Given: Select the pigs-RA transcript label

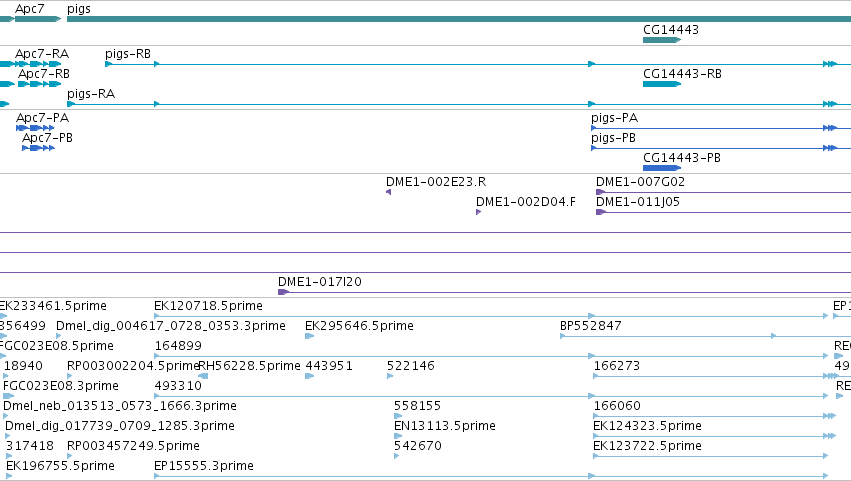Looking at the screenshot, I should pyautogui.click(x=91, y=94).
